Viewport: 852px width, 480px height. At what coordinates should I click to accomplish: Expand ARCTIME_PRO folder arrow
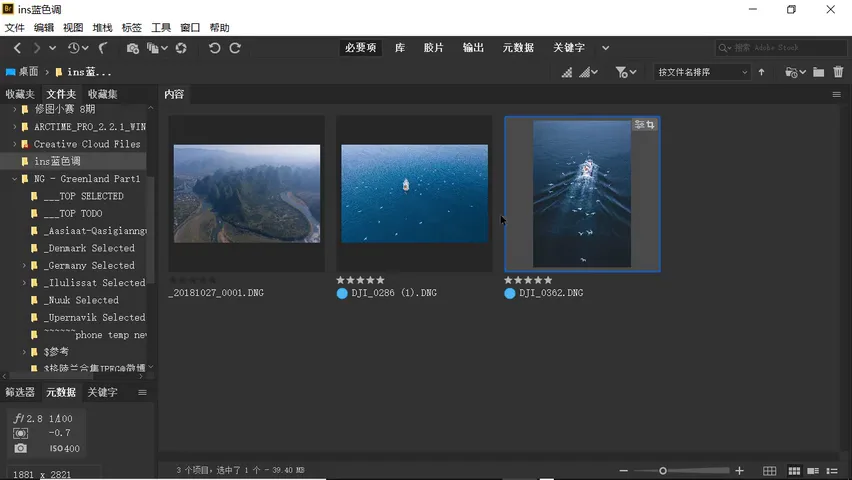[x=15, y=127]
